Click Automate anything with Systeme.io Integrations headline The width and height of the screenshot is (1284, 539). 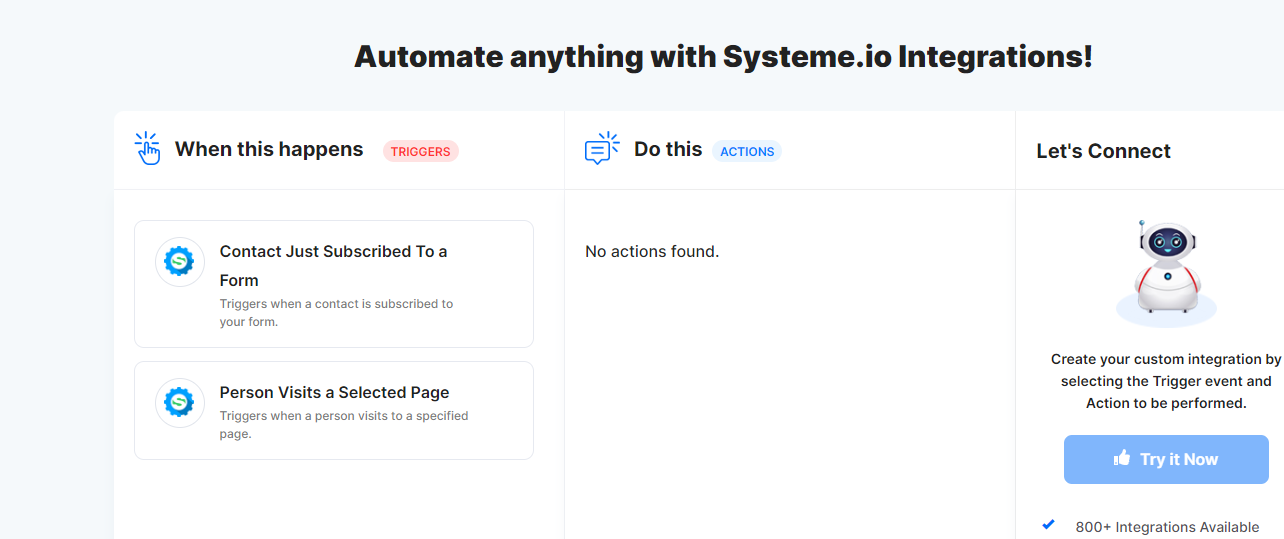click(x=723, y=56)
